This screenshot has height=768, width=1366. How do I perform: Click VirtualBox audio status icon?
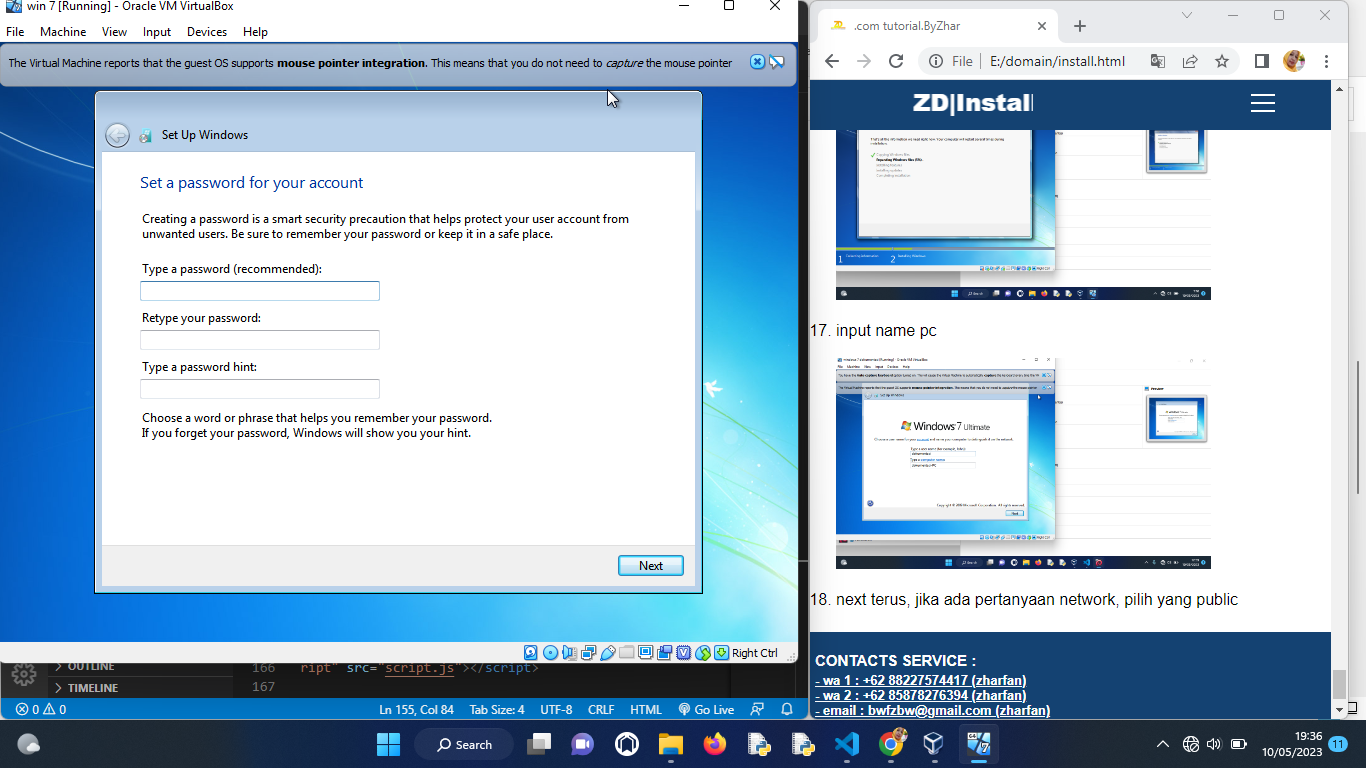(x=569, y=653)
